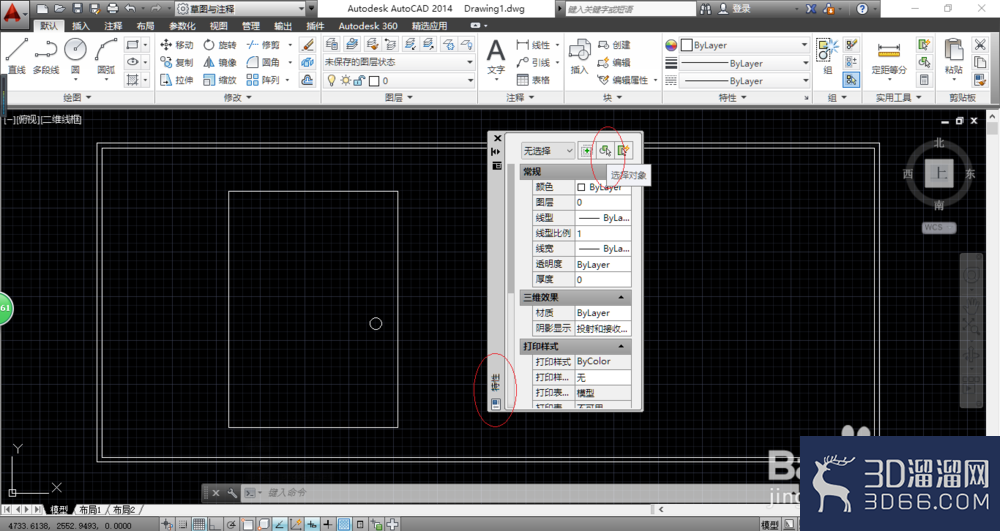Toggle the layer lightbulb on/off icon
Image resolution: width=1000 pixels, height=531 pixels.
pos(331,80)
